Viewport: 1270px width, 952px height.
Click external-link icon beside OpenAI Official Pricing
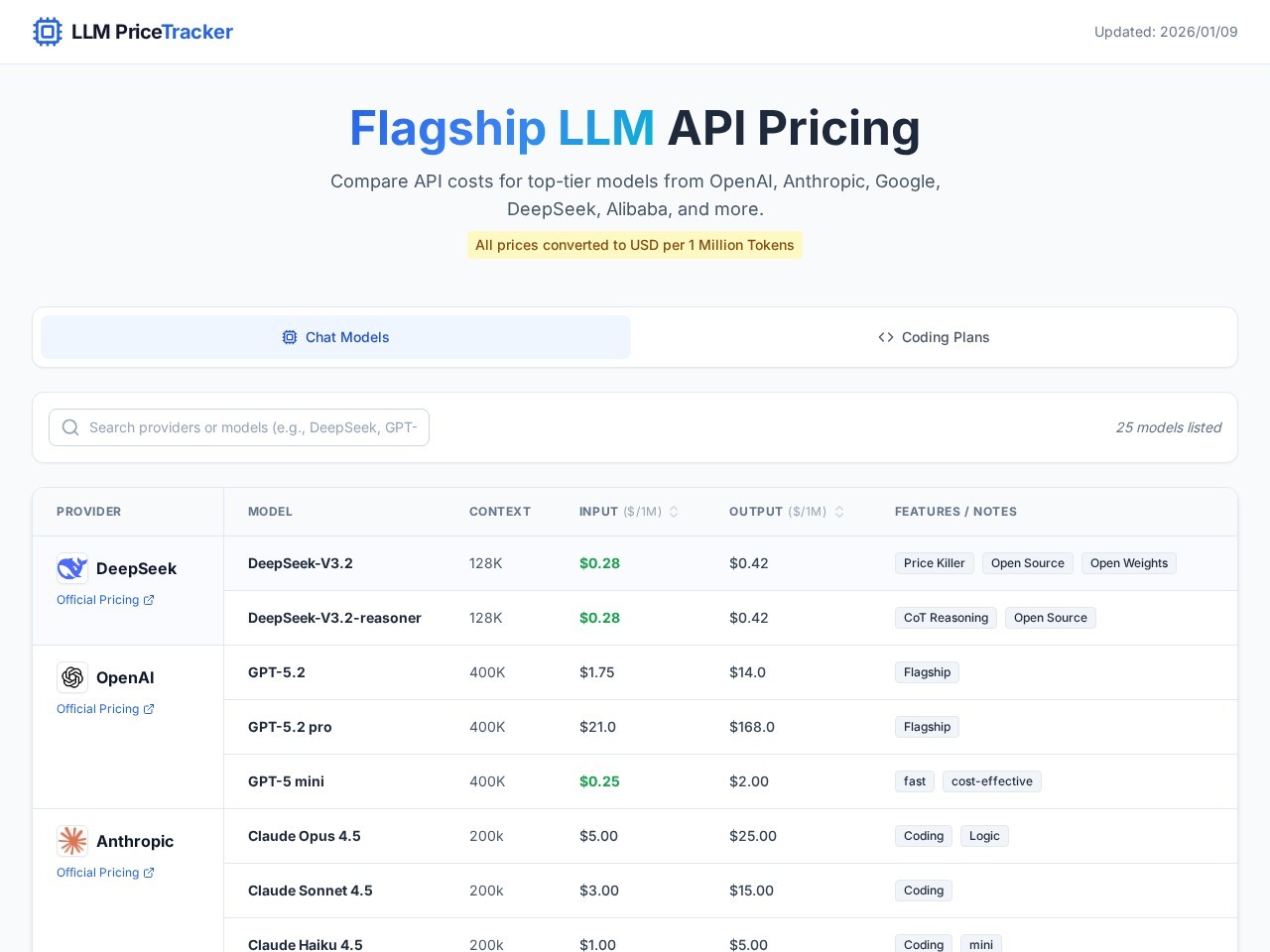[149, 709]
